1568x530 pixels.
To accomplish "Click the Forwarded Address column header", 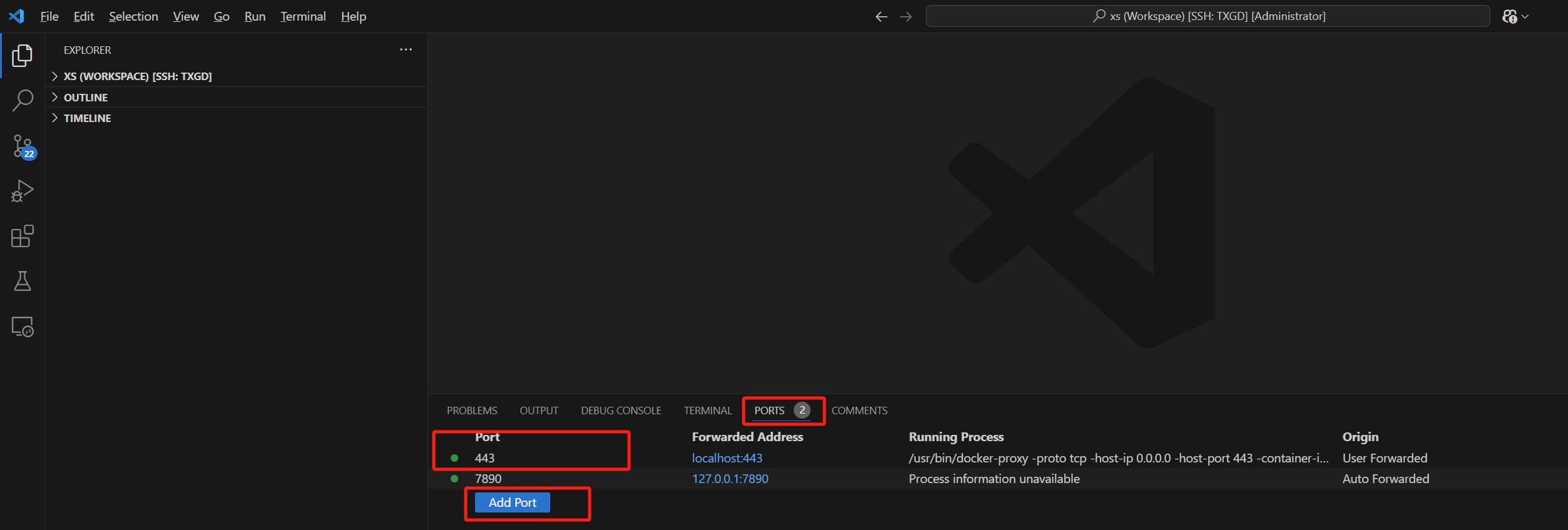I will pyautogui.click(x=747, y=437).
